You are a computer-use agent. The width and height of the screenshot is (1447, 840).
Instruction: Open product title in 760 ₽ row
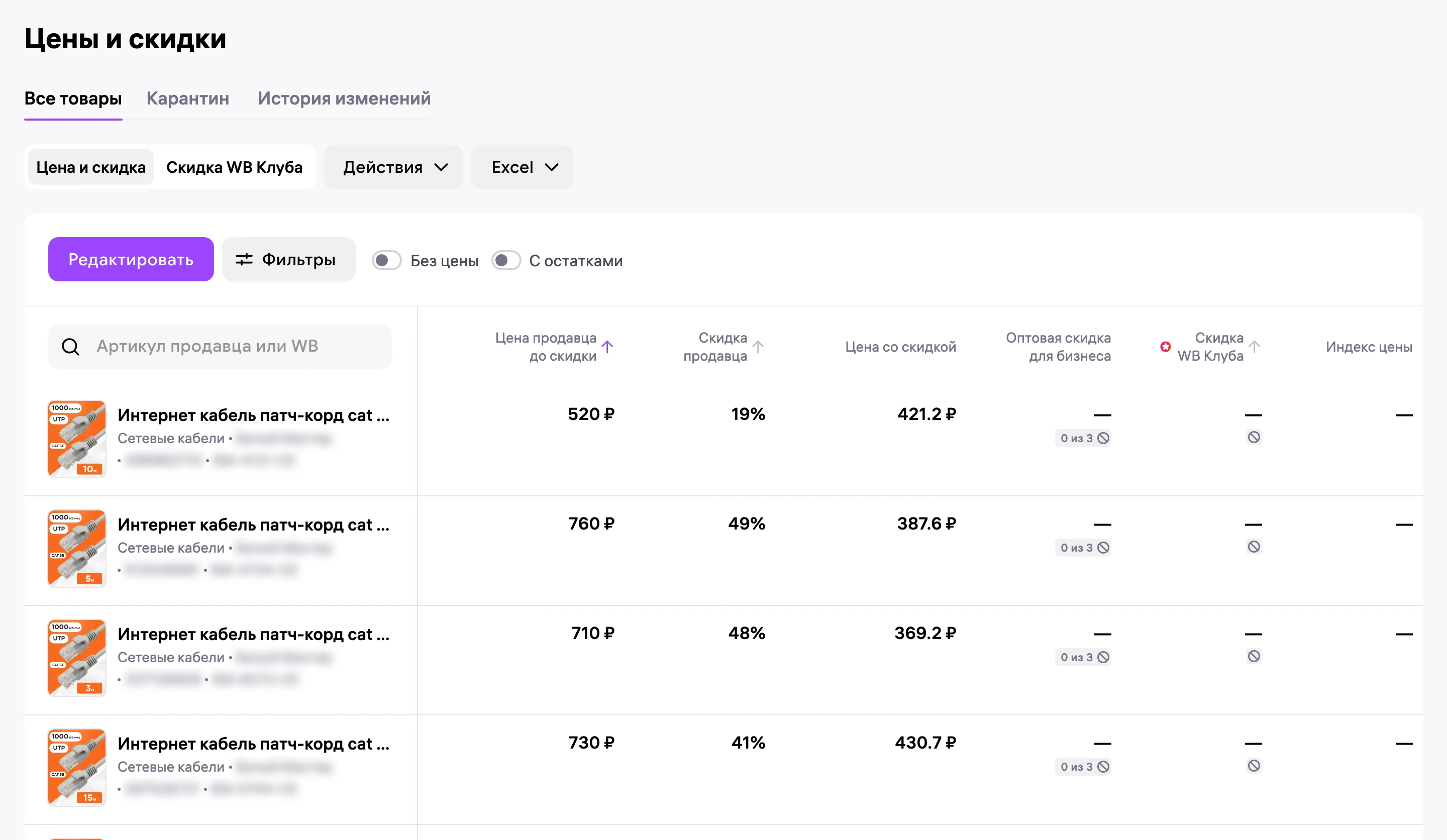point(253,525)
